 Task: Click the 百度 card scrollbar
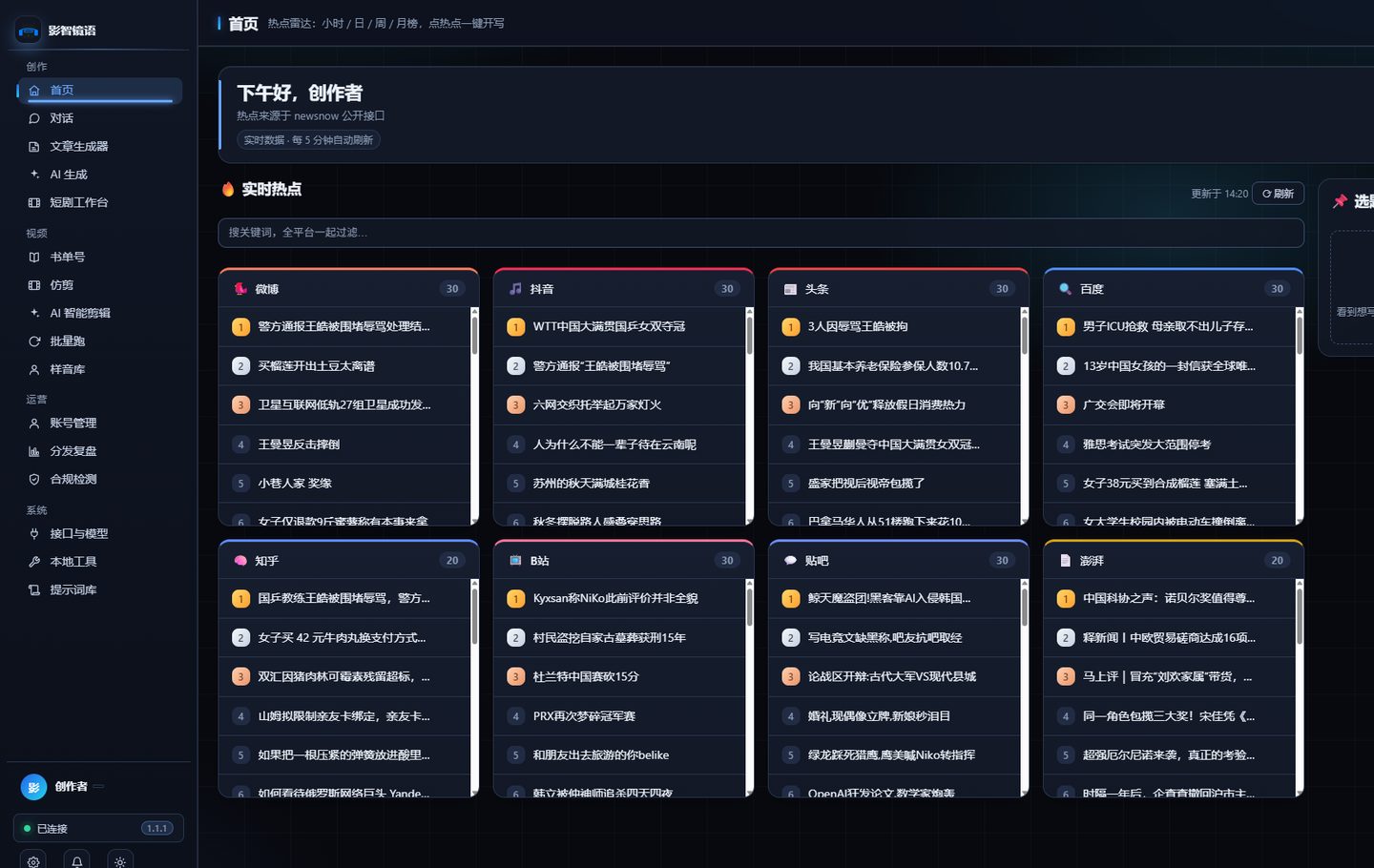(1300, 335)
